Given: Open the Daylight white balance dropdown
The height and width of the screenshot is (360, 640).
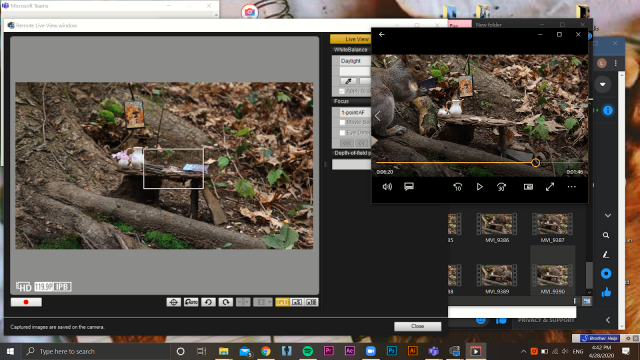Looking at the screenshot, I should [355, 61].
